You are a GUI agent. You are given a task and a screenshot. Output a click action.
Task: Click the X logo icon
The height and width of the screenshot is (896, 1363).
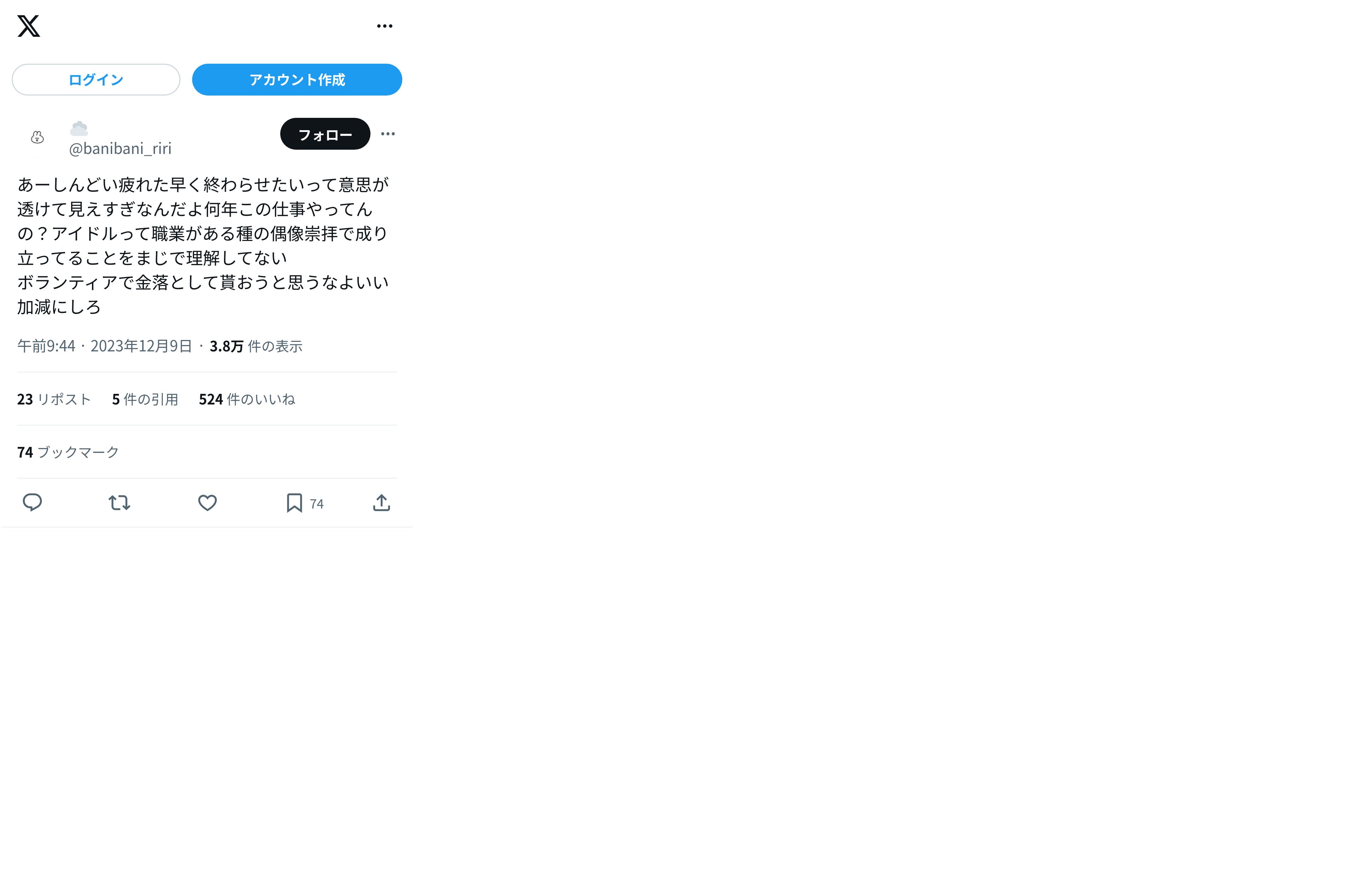(29, 26)
